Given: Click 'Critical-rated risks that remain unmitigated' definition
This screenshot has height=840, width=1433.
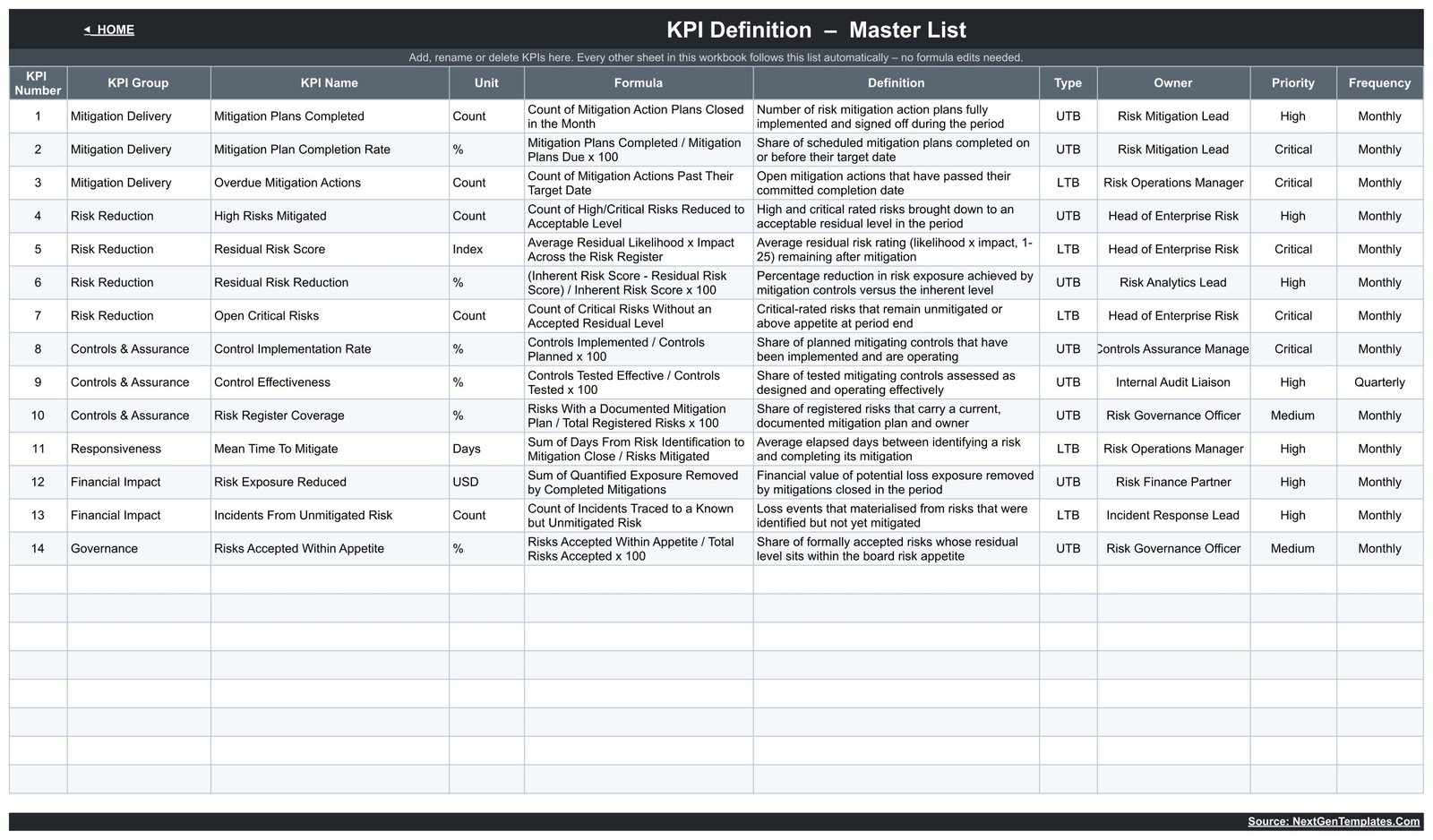Looking at the screenshot, I should tap(896, 315).
